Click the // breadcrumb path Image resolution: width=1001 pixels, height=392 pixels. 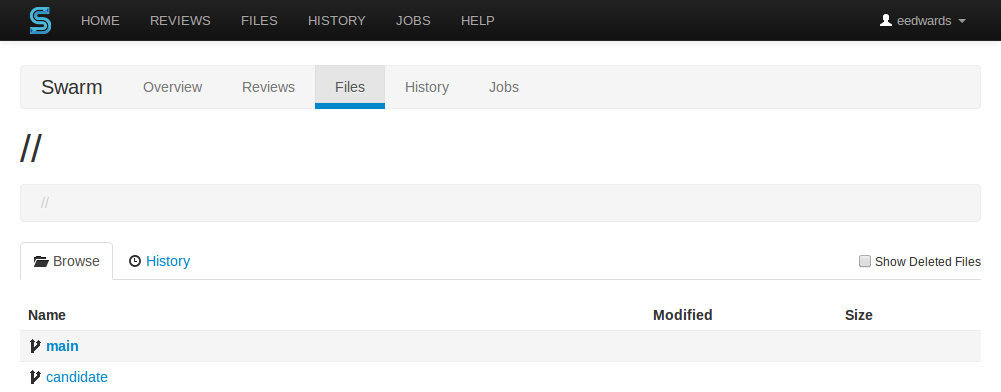point(45,203)
